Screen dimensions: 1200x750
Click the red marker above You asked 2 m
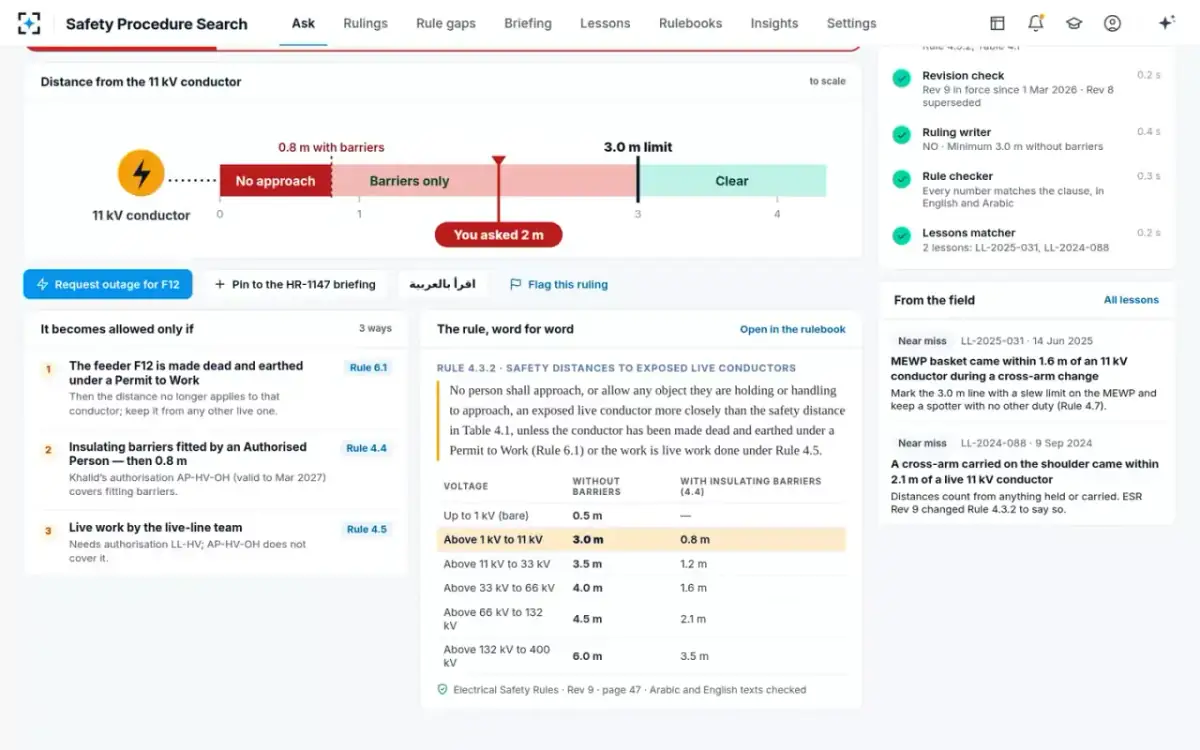tap(498, 161)
